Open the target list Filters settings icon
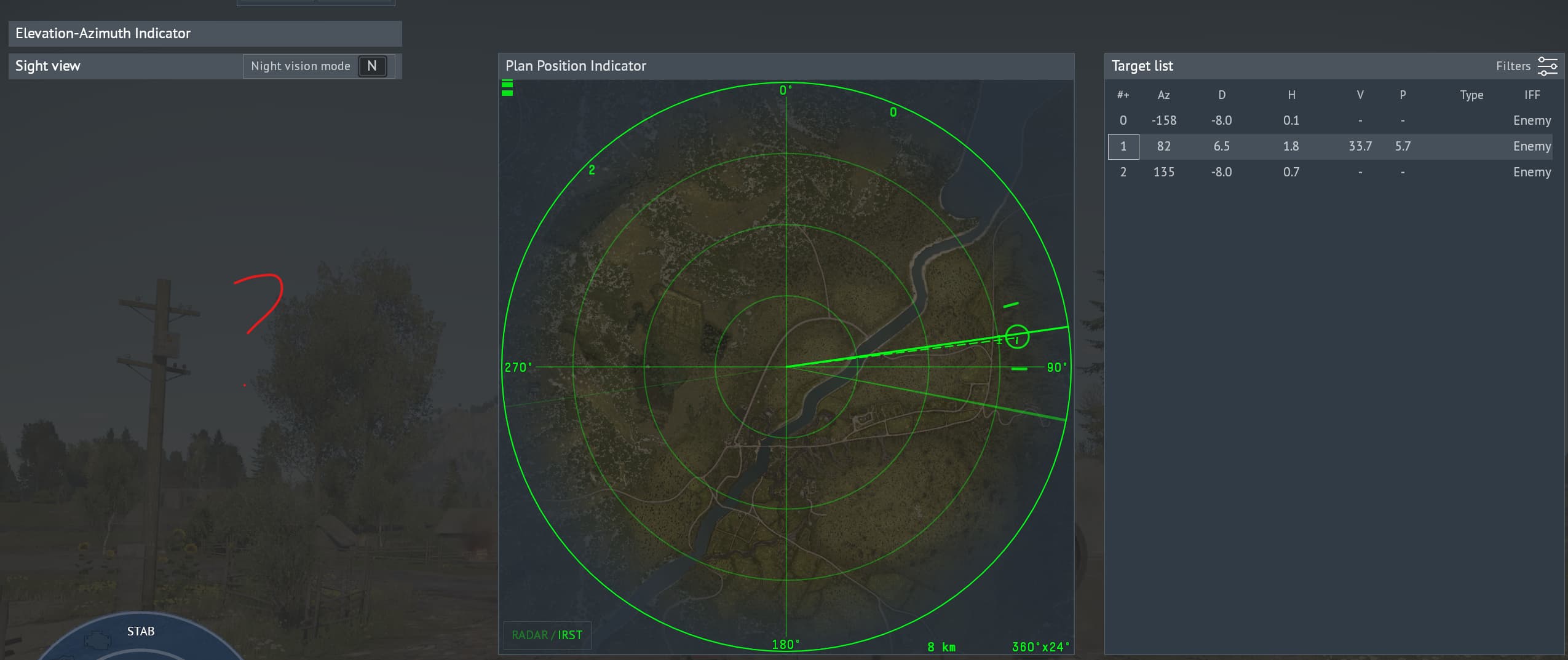Viewport: 1568px width, 660px height. (1547, 66)
